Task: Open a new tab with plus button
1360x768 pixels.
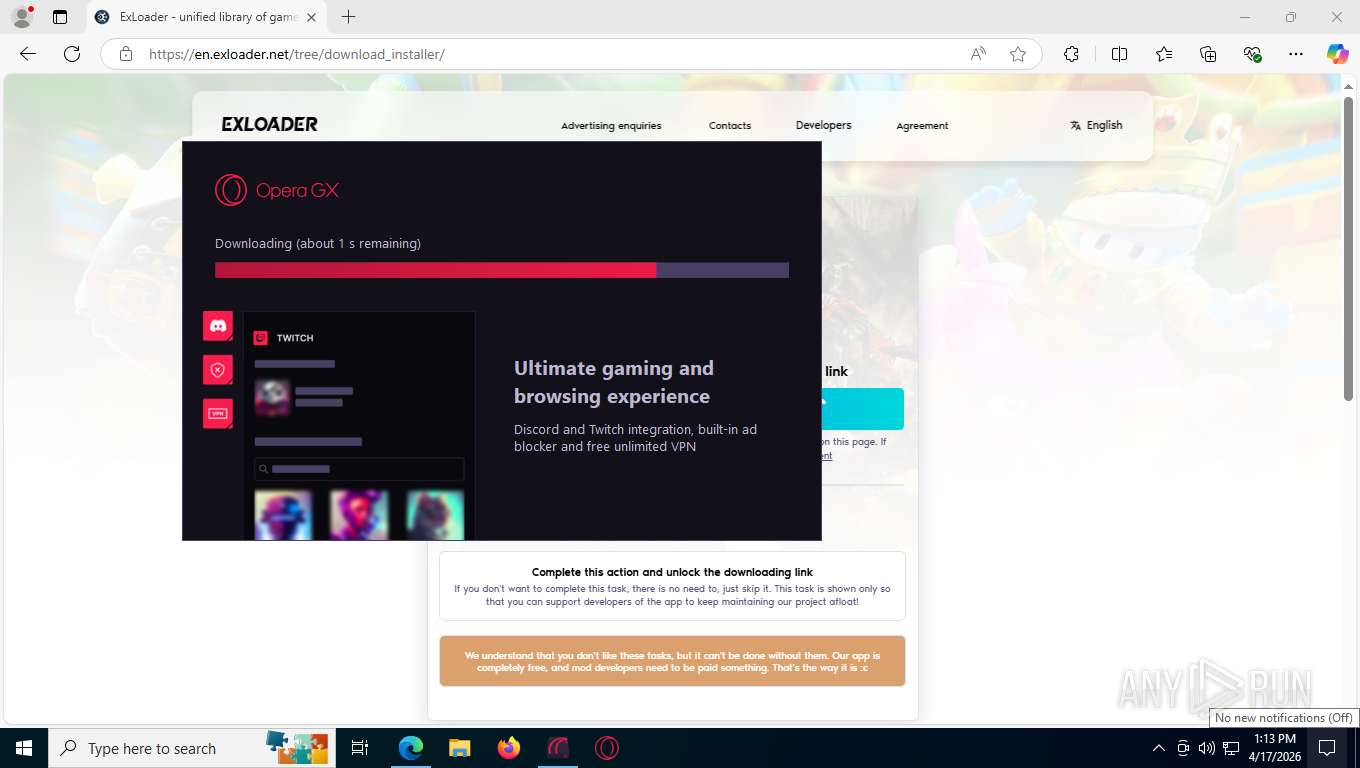Action: pos(348,17)
